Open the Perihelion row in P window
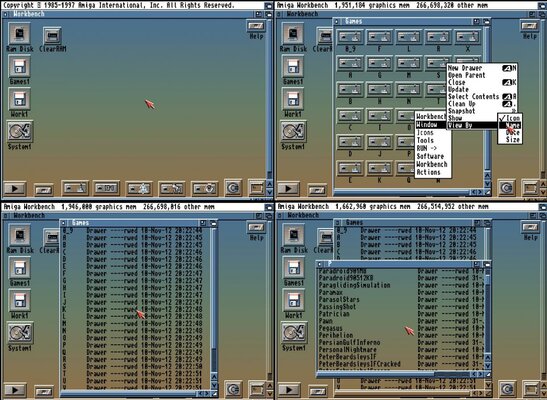 point(401,335)
